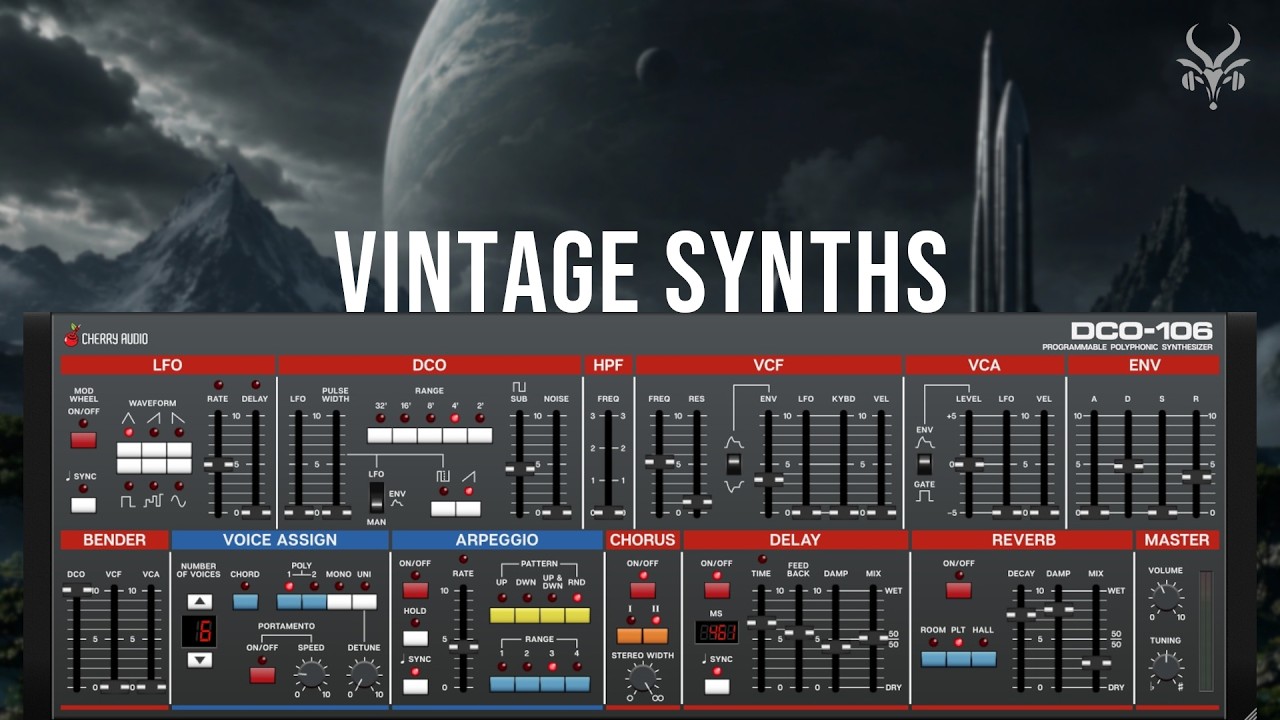Toggle the Arpeggio Hold button
This screenshot has width=1280, height=720.
[x=415, y=638]
